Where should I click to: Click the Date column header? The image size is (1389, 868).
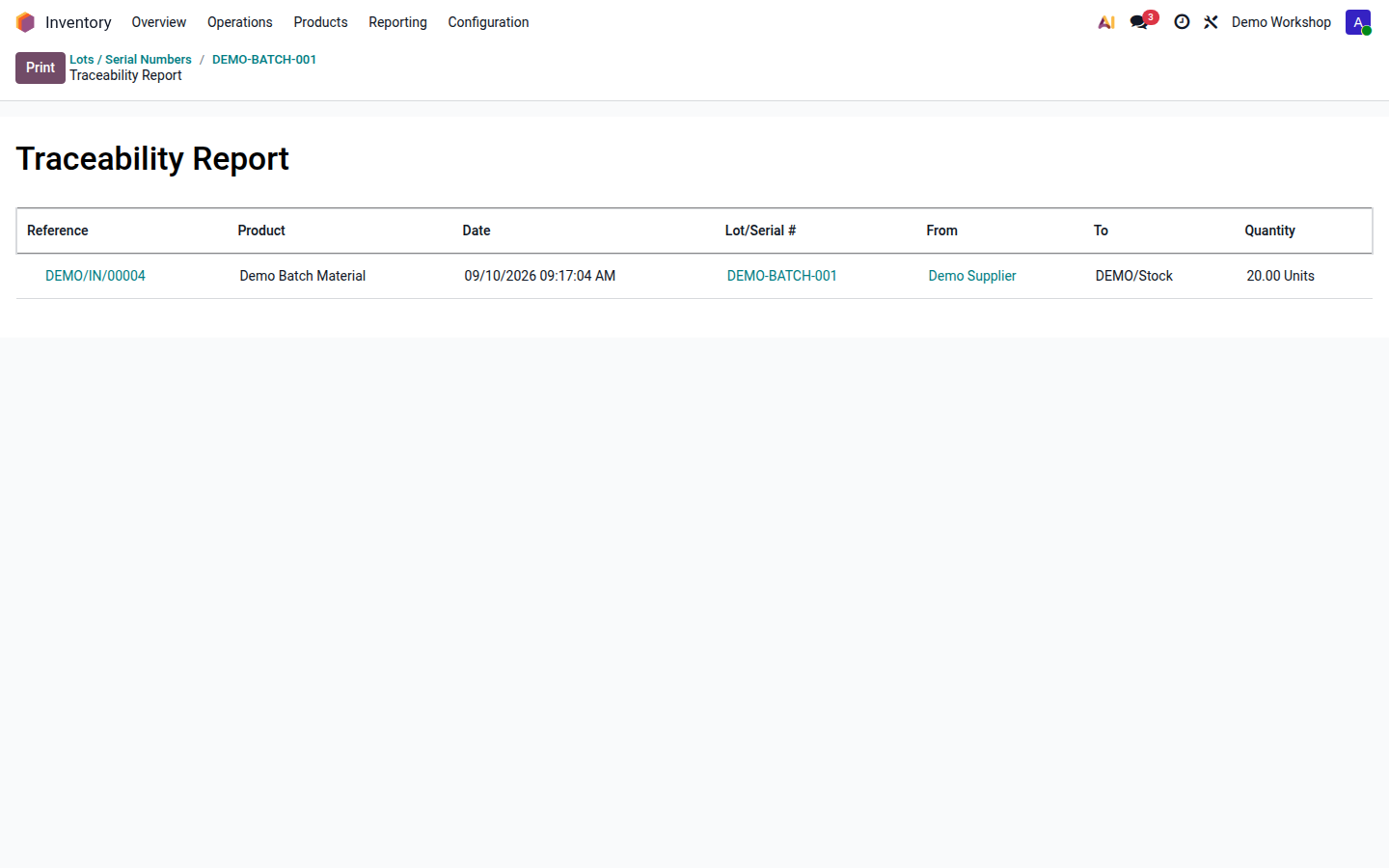click(x=477, y=231)
